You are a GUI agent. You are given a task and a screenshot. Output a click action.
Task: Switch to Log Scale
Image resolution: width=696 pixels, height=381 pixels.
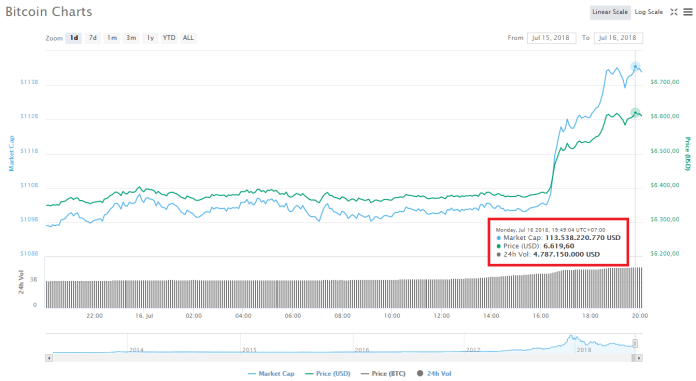coord(649,12)
